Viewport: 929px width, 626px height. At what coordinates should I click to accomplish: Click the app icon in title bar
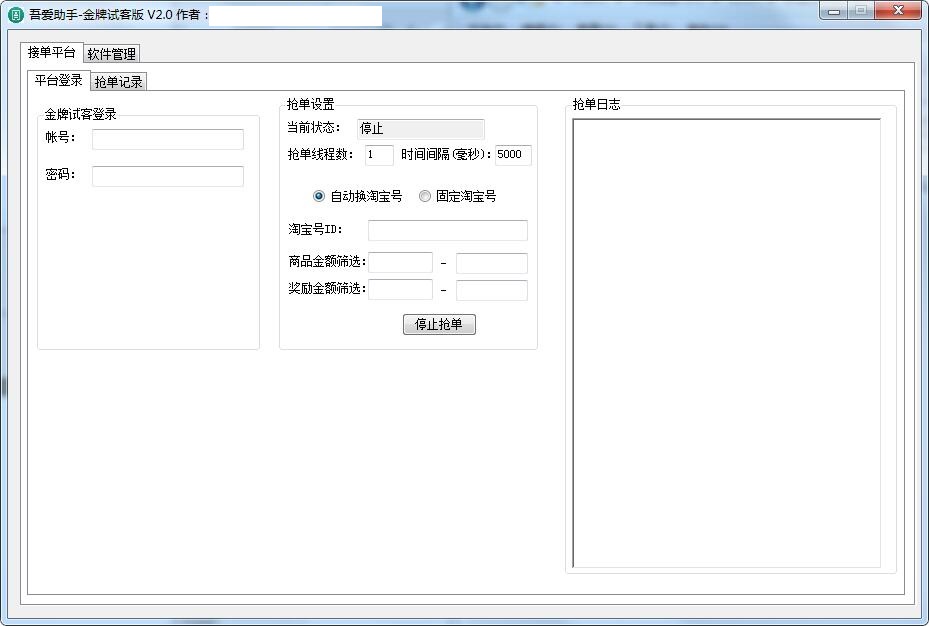click(x=15, y=14)
